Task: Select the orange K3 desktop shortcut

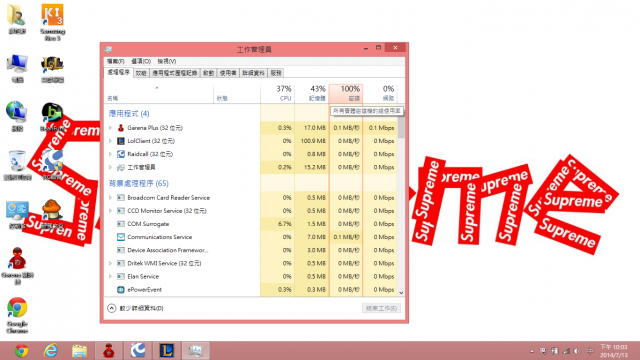Action: pyautogui.click(x=52, y=22)
